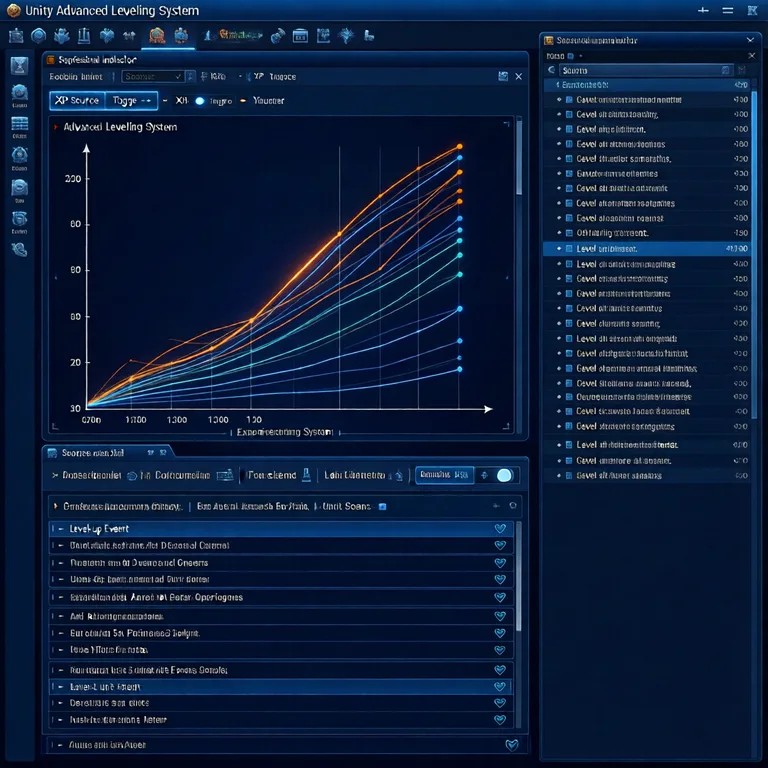This screenshot has width=768, height=768.
Task: Click the popout icon beside chart panel close
Action: point(503,76)
